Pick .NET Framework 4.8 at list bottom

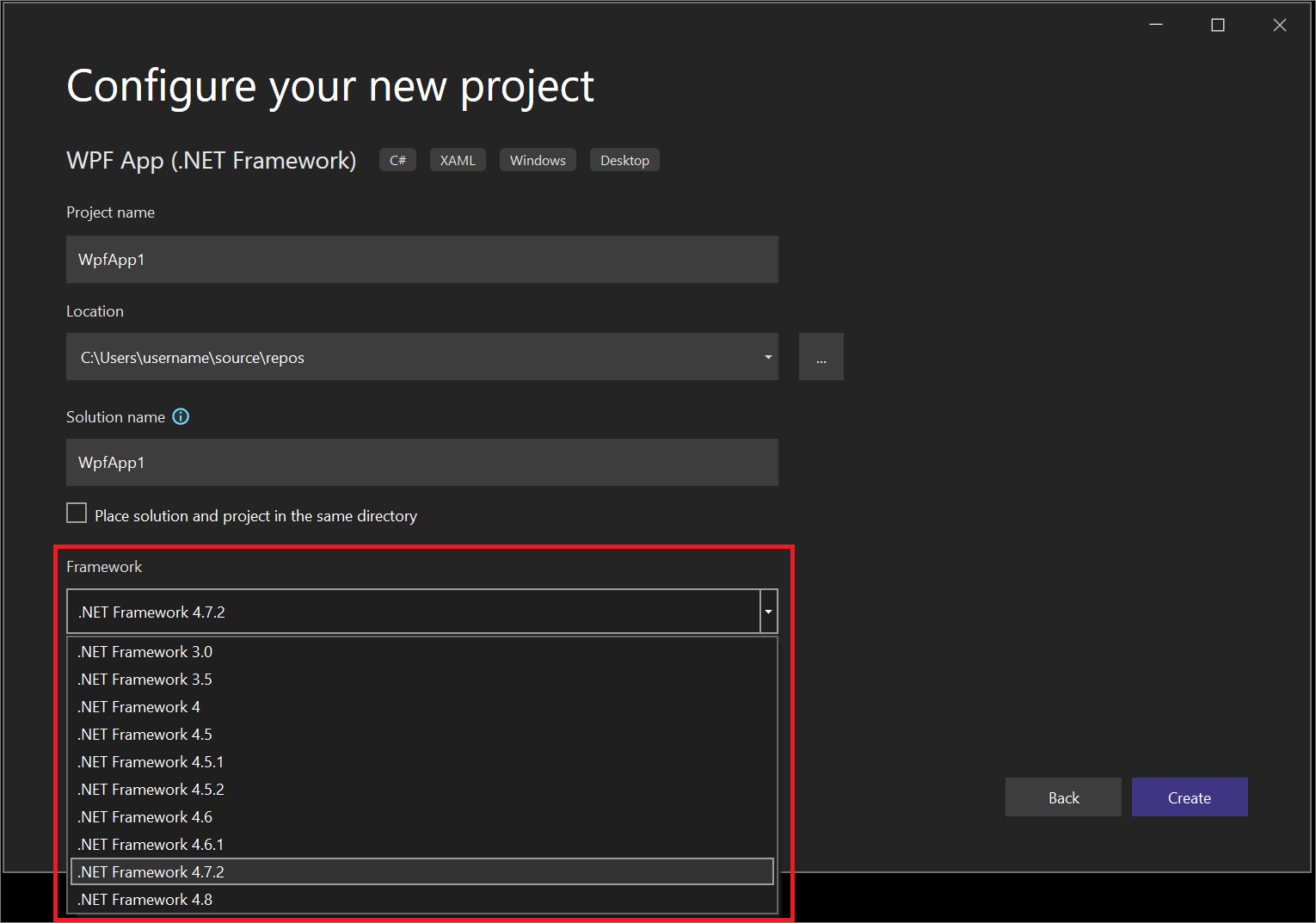[x=422, y=900]
